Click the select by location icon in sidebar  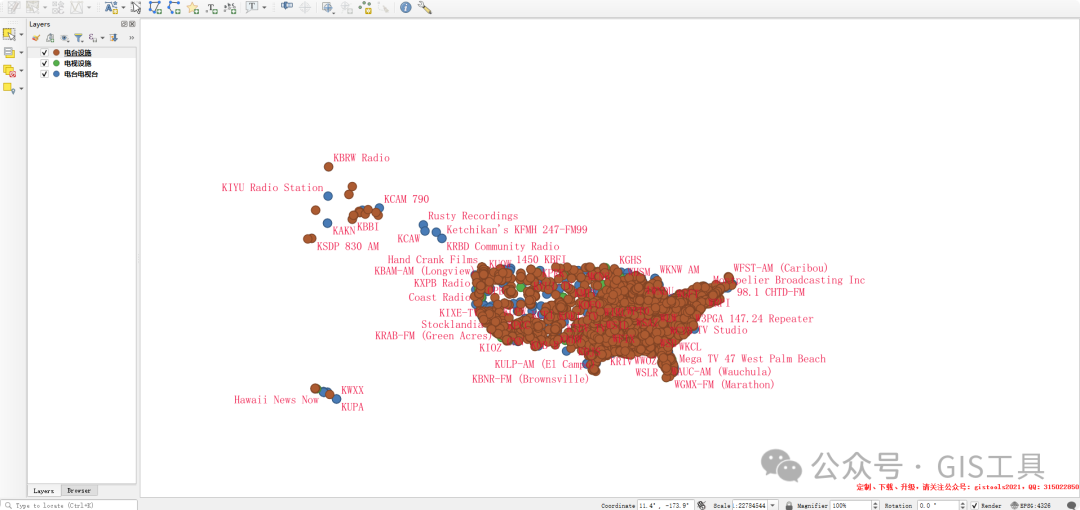pos(9,88)
